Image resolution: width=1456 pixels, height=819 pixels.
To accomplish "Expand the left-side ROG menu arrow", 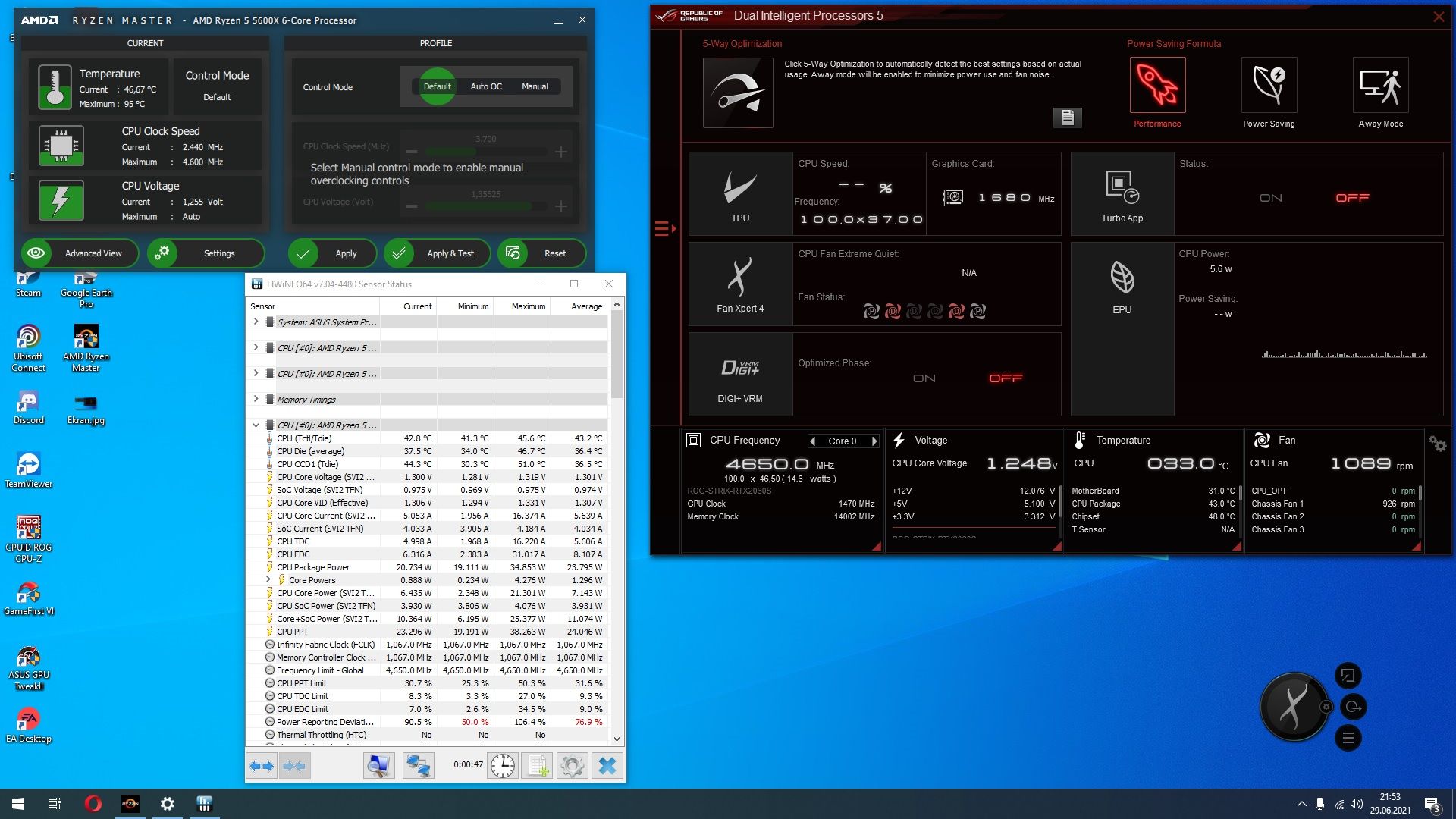I will (664, 228).
